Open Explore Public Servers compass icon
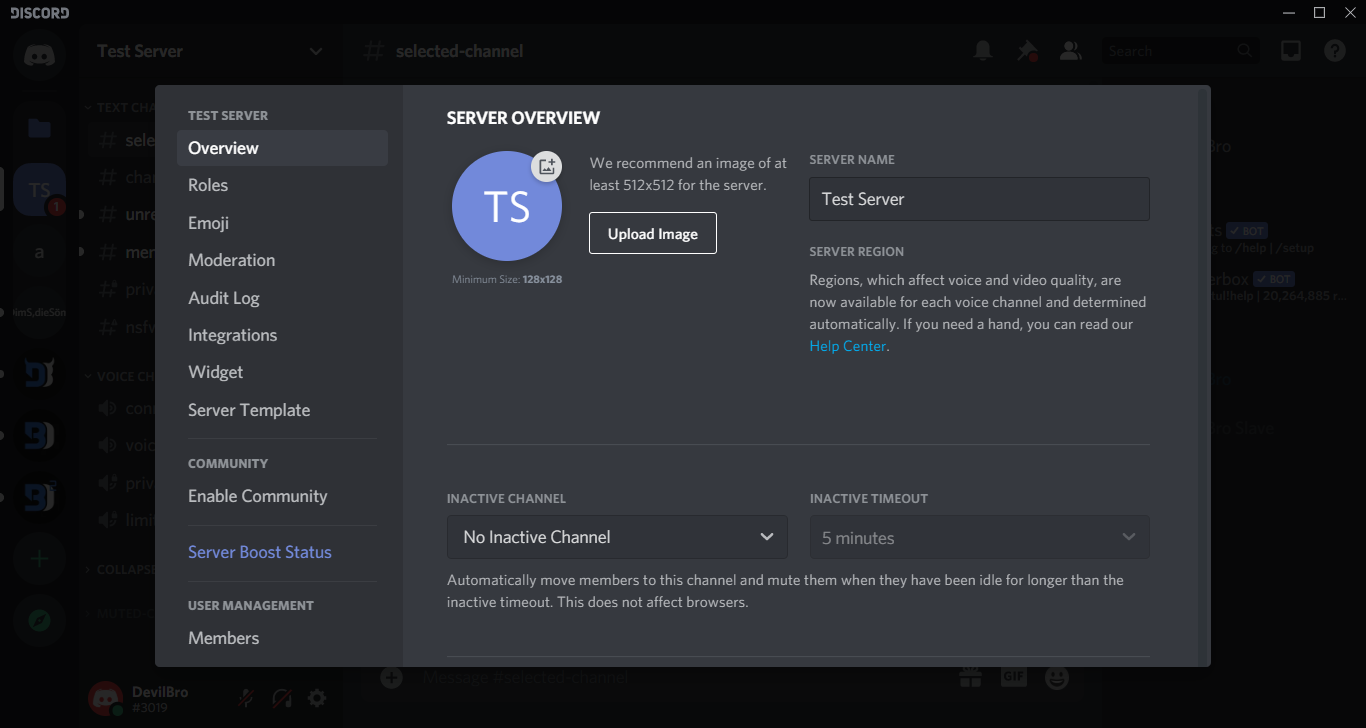The height and width of the screenshot is (728, 1366). 39,621
